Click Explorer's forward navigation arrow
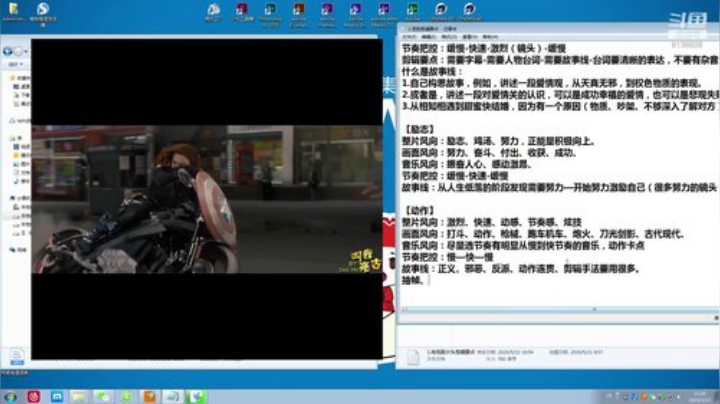This screenshot has width=720, height=404. 17,51
